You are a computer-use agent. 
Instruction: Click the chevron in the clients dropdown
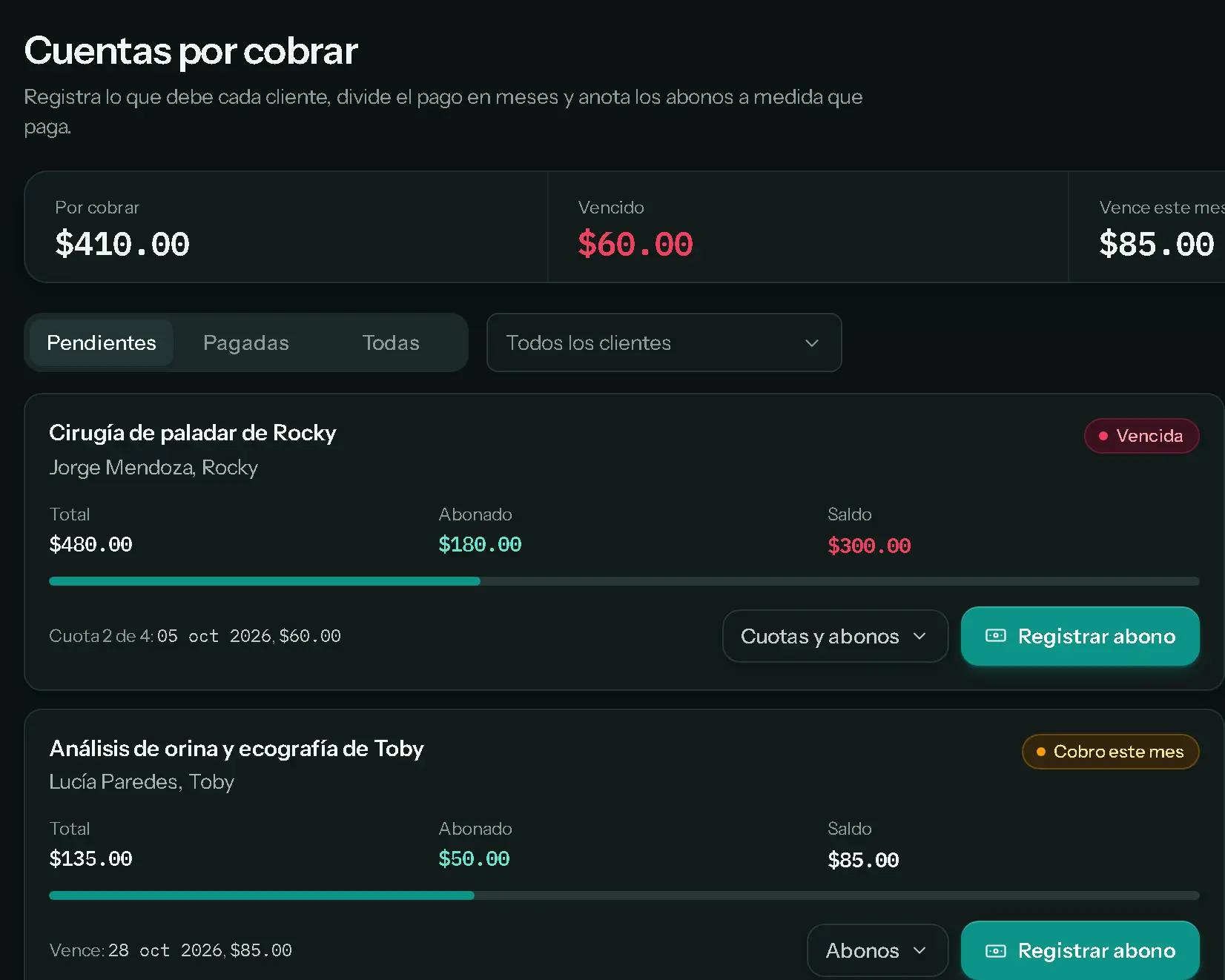[812, 343]
